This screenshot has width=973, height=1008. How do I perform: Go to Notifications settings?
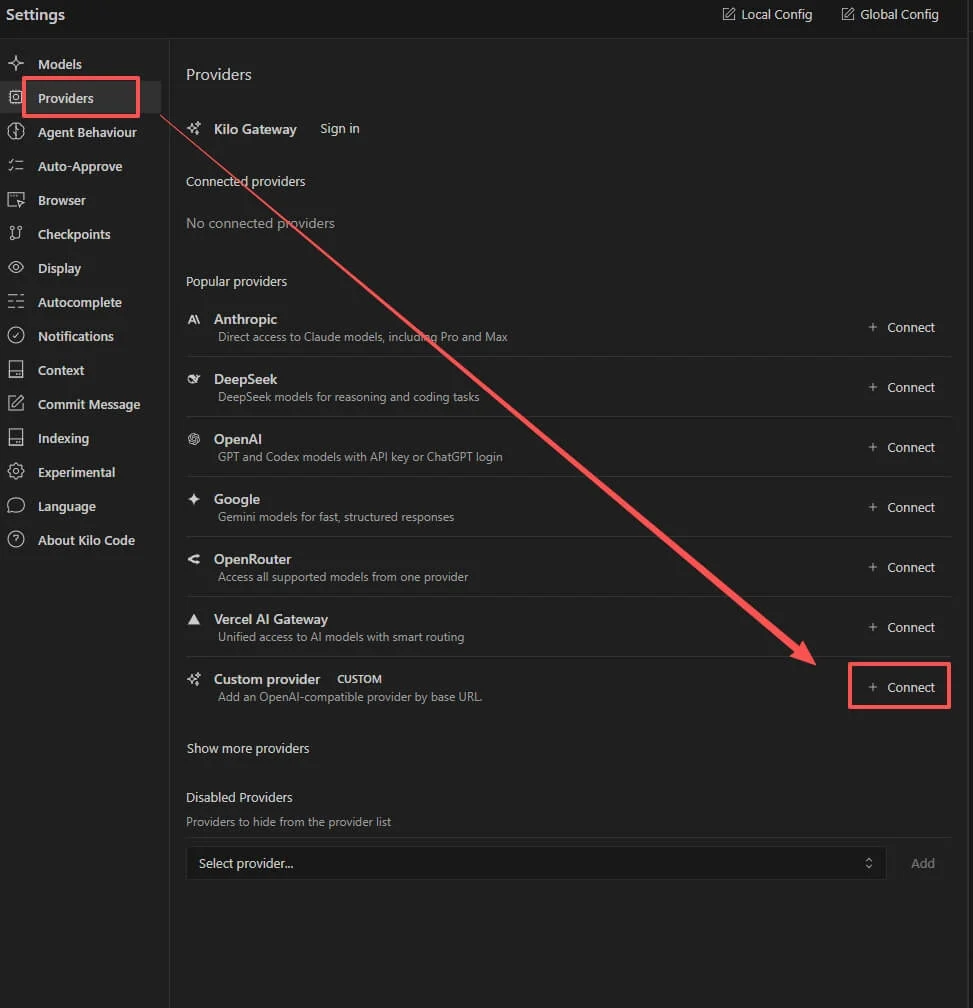[76, 336]
